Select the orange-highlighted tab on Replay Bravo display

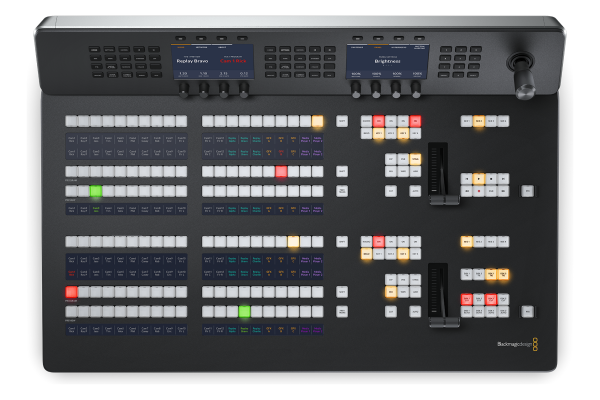tap(181, 47)
